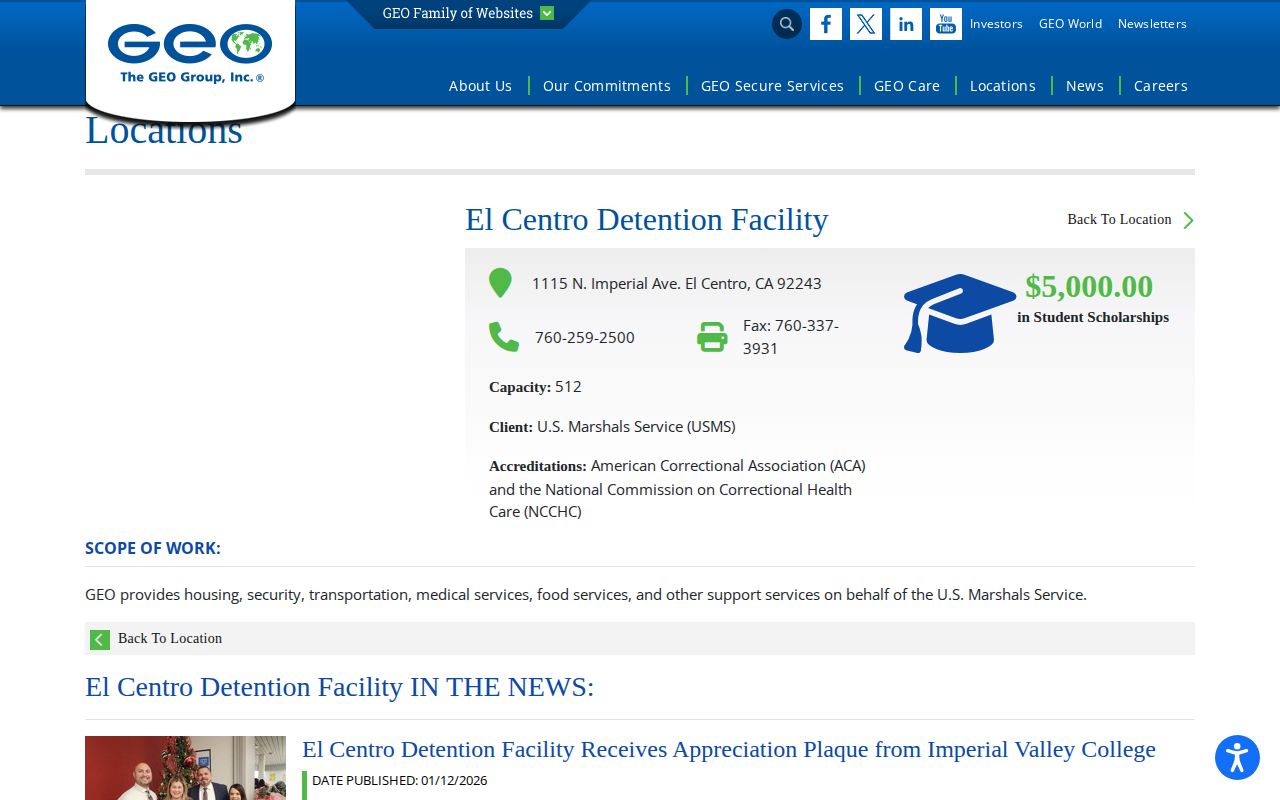The width and height of the screenshot is (1280, 800).
Task: Open the accessibility widget button
Action: pos(1237,757)
